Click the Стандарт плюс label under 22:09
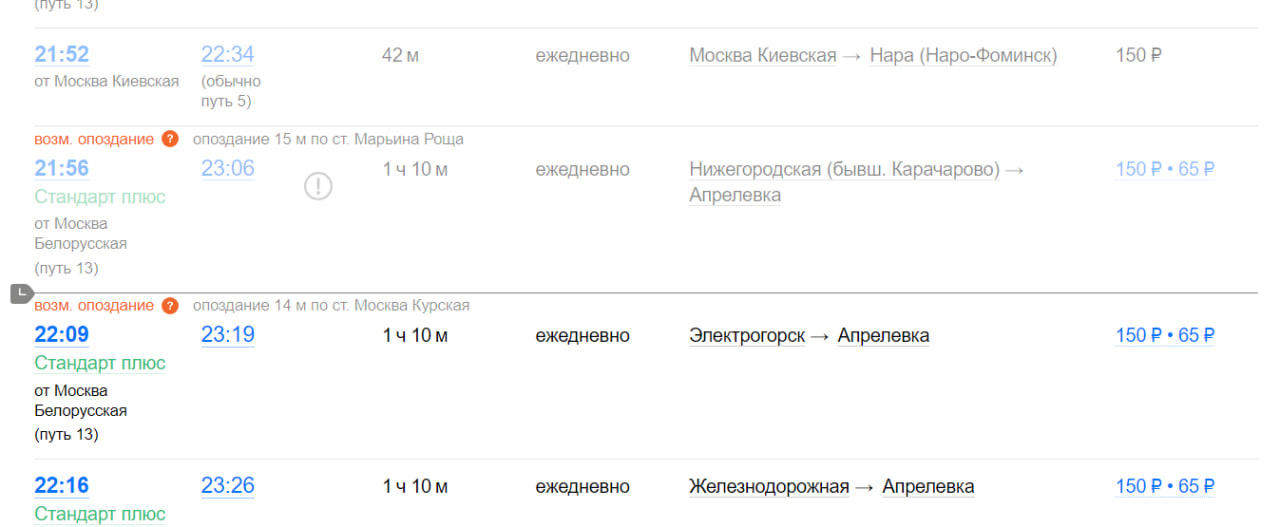Screen dimensions: 1280x527 tap(100, 363)
